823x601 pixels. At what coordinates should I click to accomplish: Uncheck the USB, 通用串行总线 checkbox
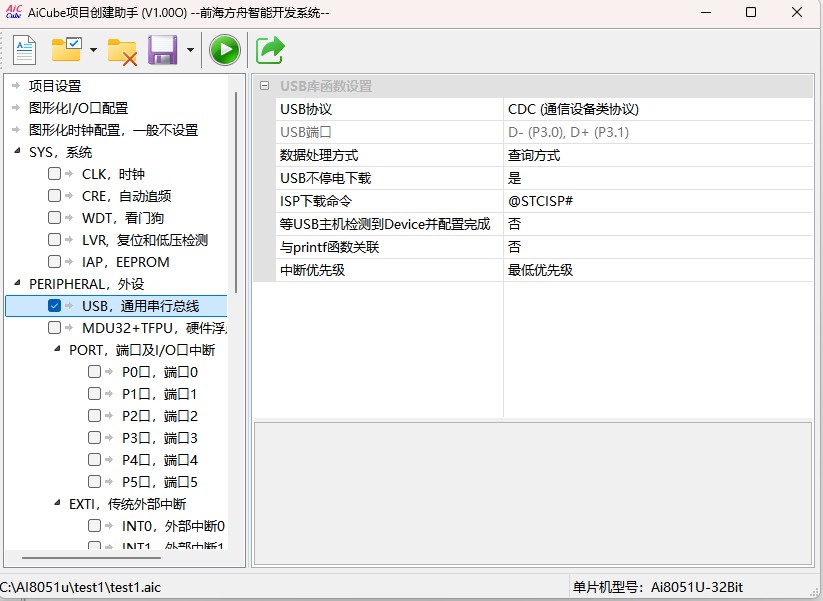click(x=54, y=305)
